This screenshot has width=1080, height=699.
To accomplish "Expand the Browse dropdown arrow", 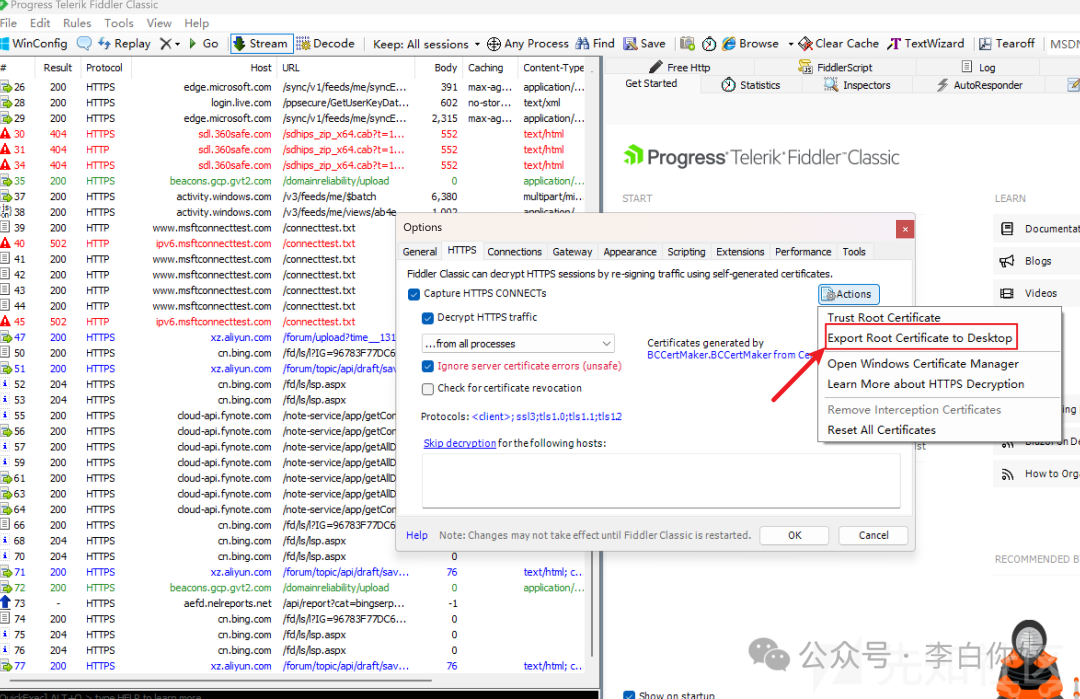I will (x=790, y=43).
